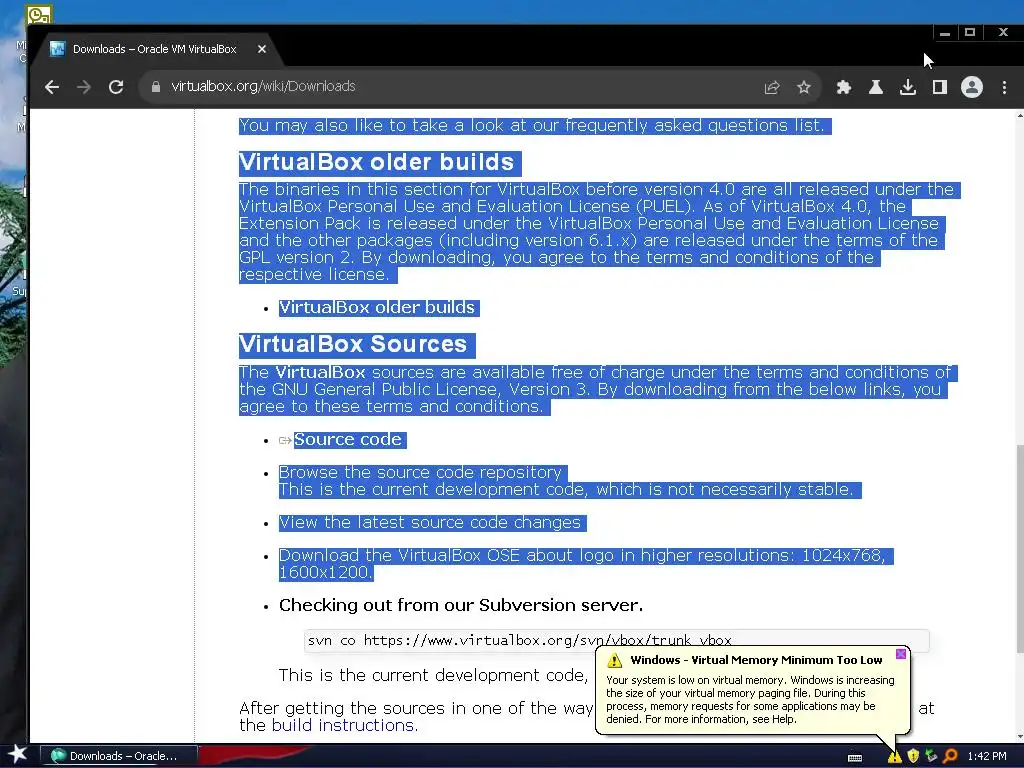This screenshot has width=1024, height=768.
Task: Select the Downloads – Oracle VM VirtualBox tab
Action: [x=154, y=49]
